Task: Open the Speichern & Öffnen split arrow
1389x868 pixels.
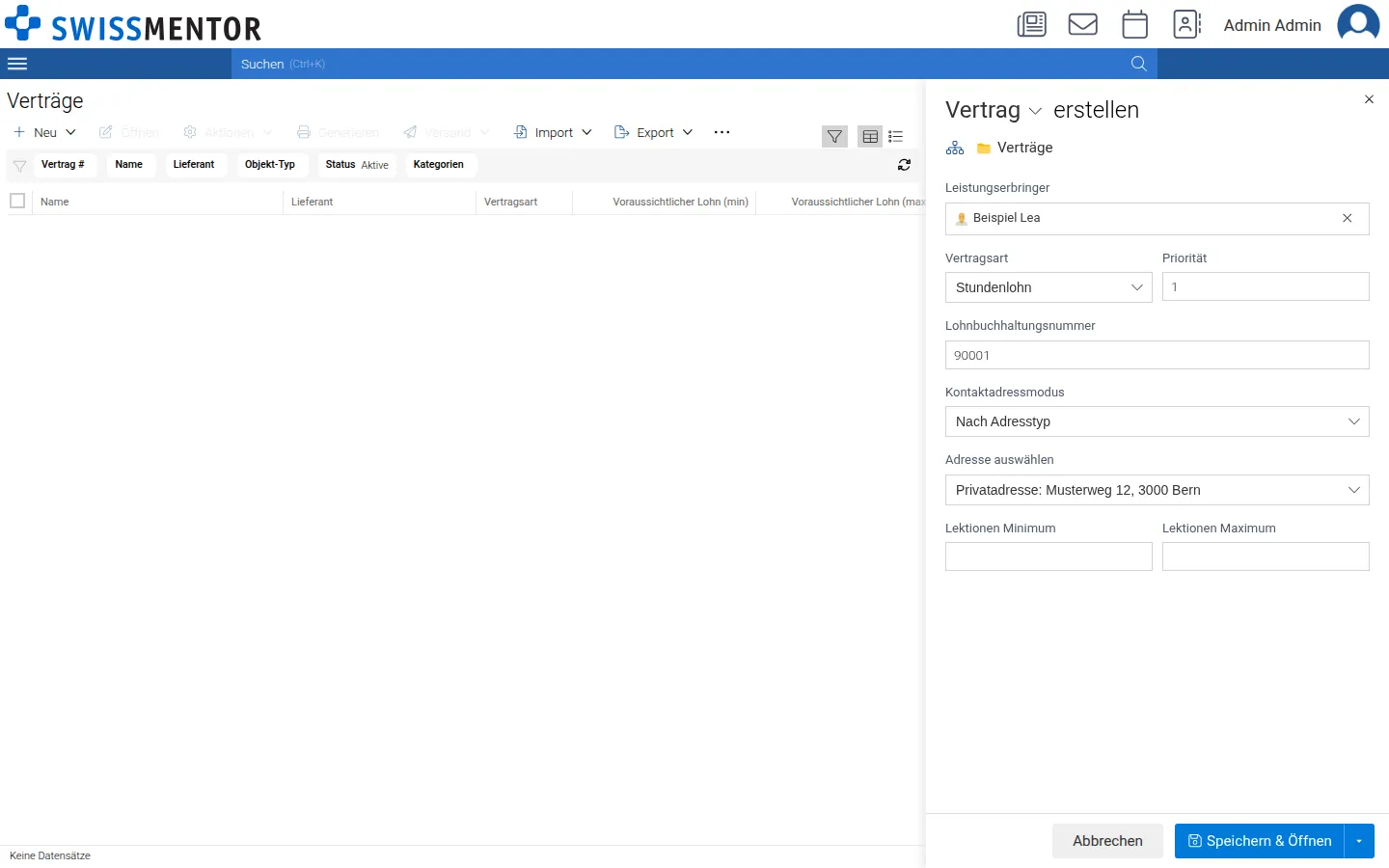Action: point(1359,841)
